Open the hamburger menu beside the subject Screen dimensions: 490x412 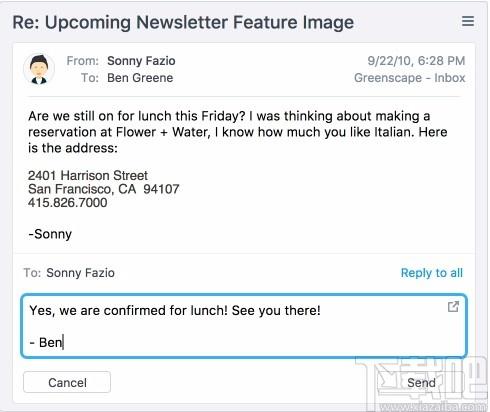468,21
